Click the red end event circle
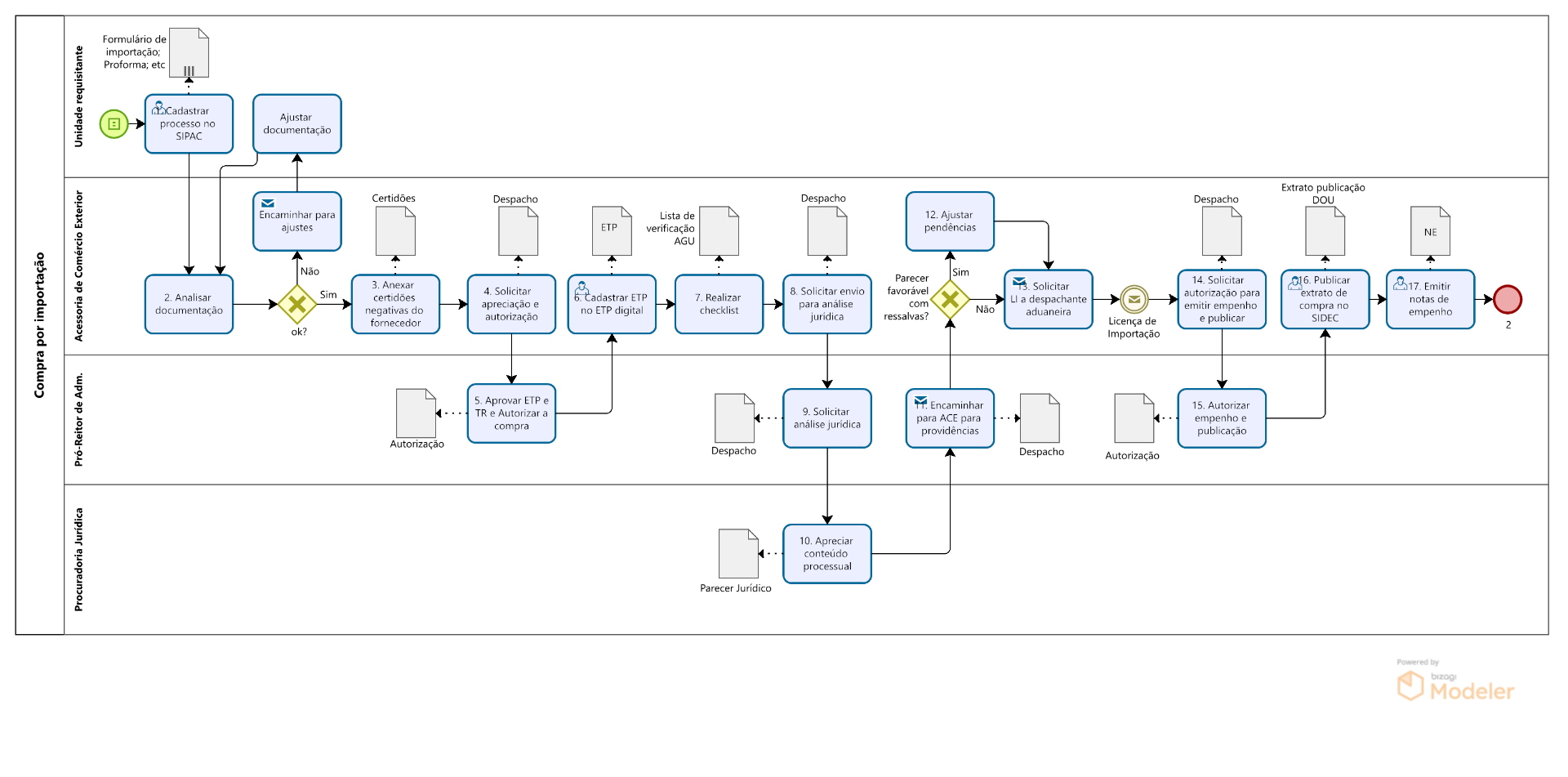This screenshot has width=1568, height=777. click(x=1507, y=300)
